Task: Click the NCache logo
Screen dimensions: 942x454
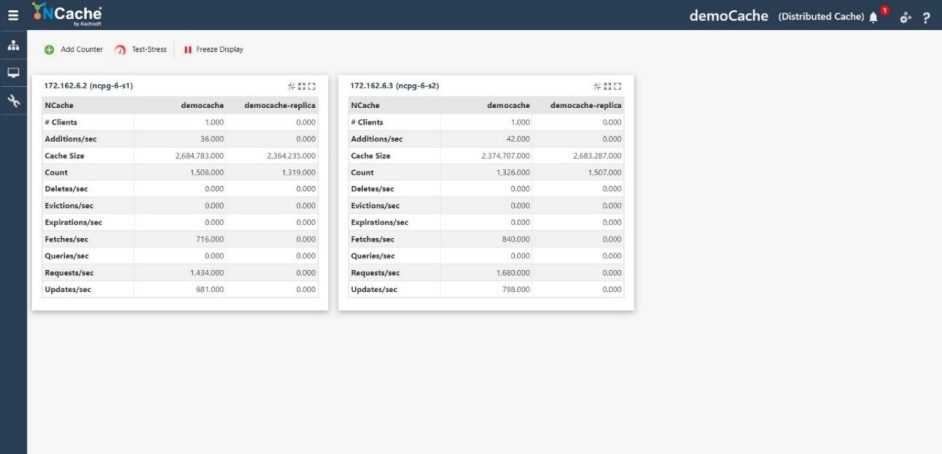Action: point(67,14)
